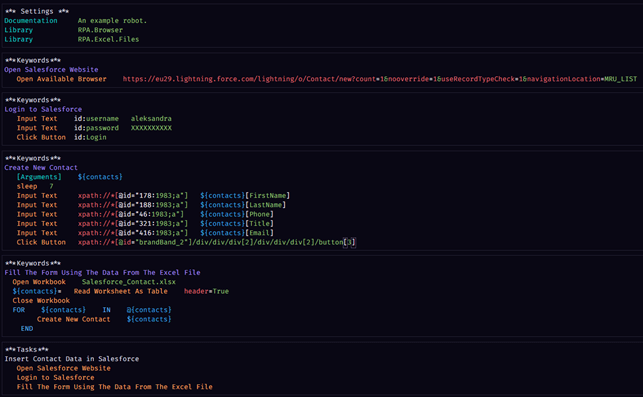The width and height of the screenshot is (643, 397).
Task: Click "${contacts}" next to [Arguments]
Action: point(100,177)
